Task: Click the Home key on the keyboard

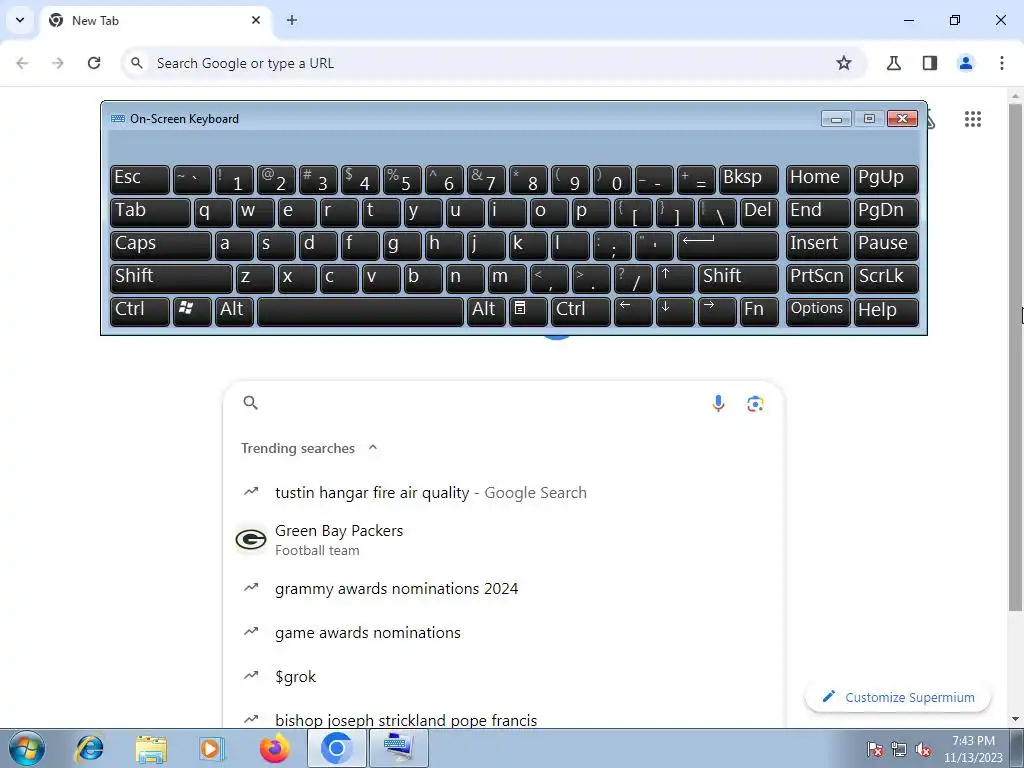Action: (818, 179)
